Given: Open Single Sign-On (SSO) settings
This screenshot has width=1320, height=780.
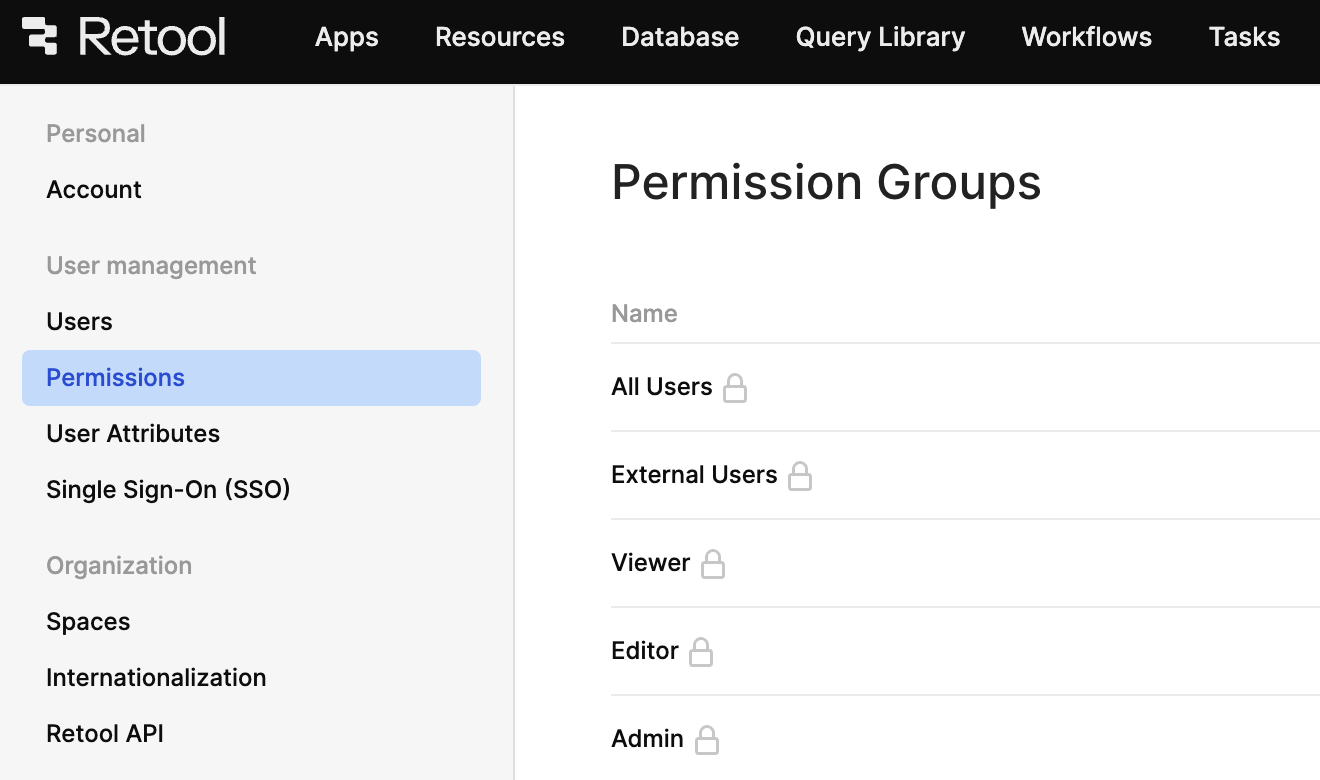Looking at the screenshot, I should click(168, 489).
